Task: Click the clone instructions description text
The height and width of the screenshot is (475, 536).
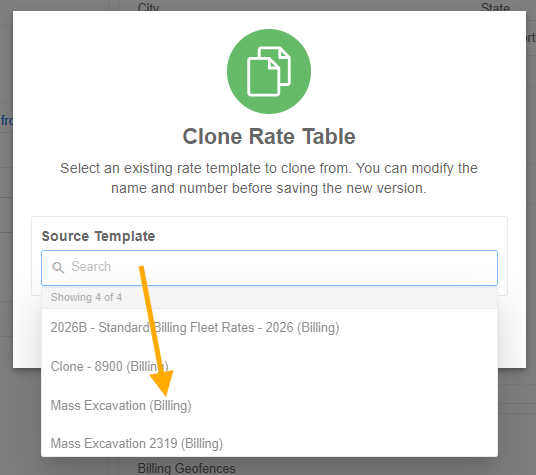Action: [x=269, y=178]
